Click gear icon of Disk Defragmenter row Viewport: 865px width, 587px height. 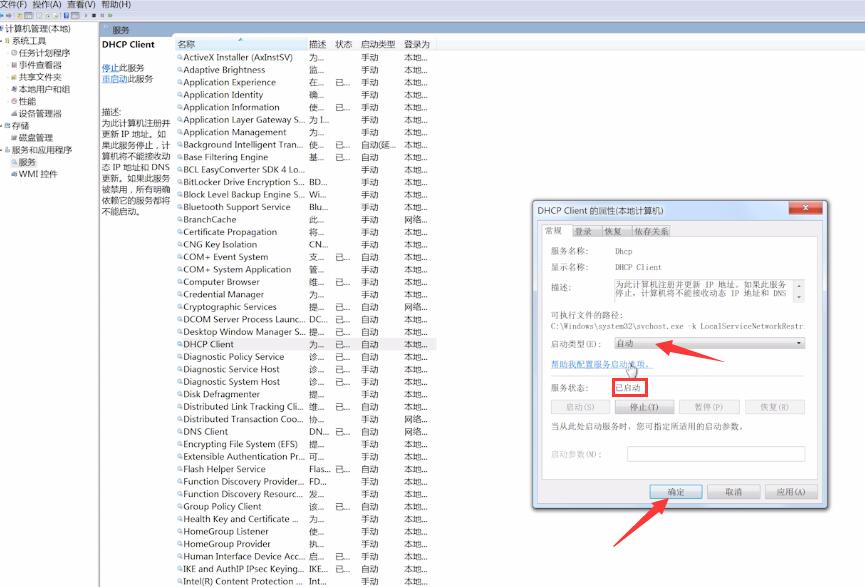point(179,394)
